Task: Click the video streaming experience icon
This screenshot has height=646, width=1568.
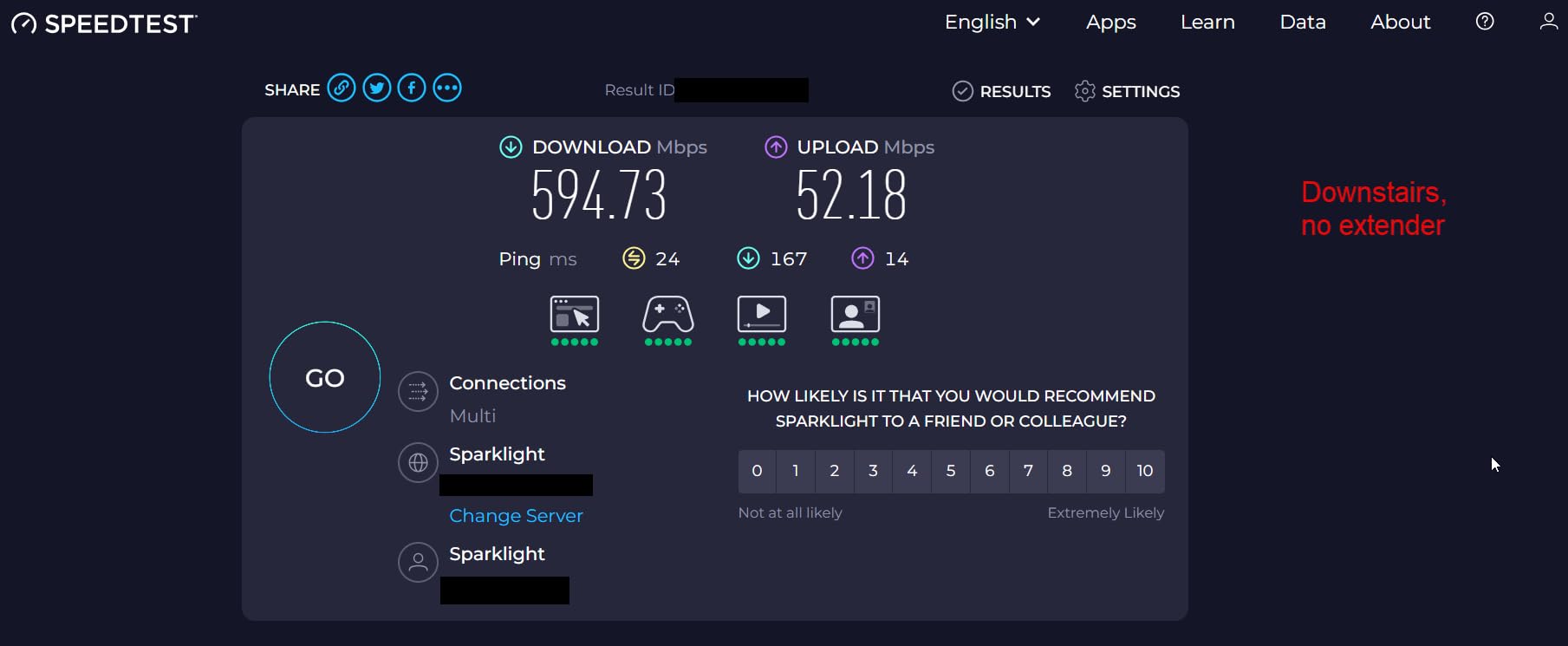Action: pyautogui.click(x=762, y=314)
